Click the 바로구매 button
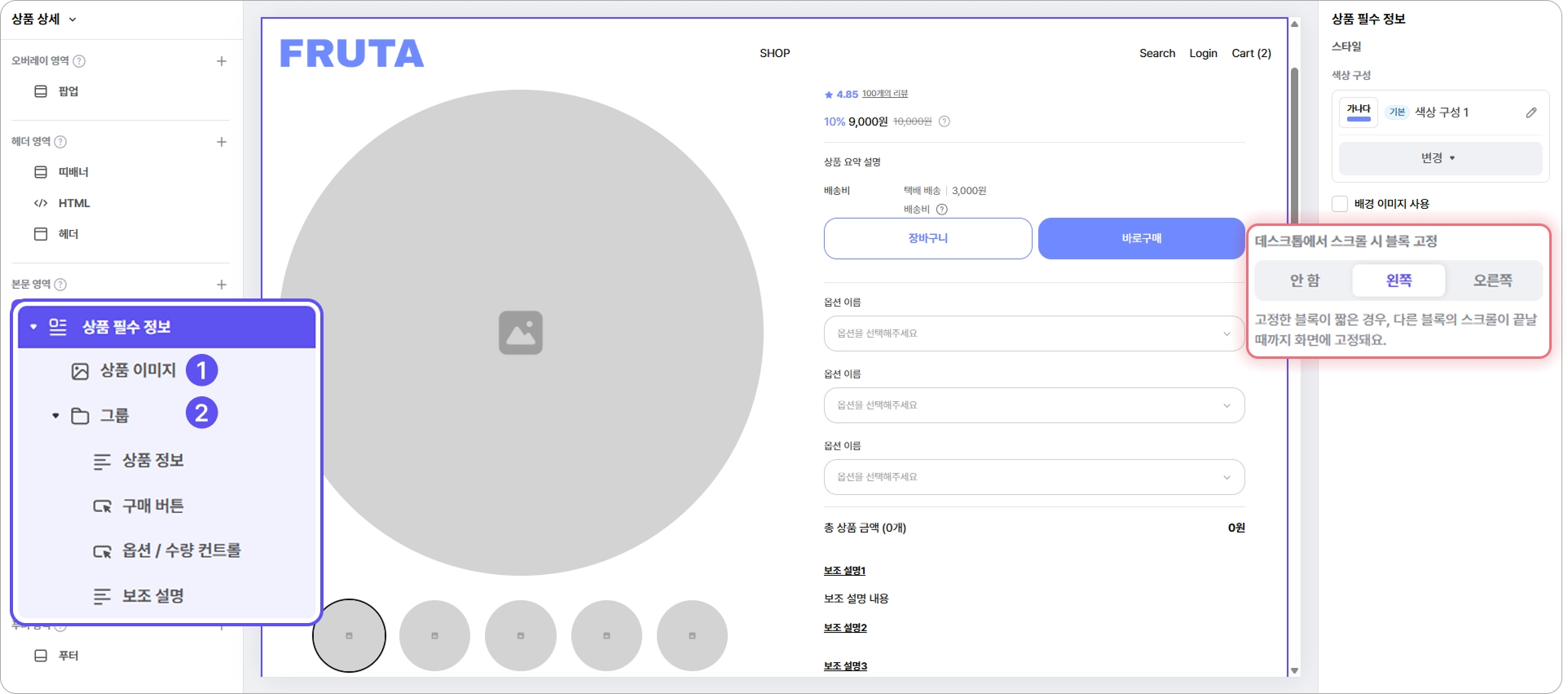The image size is (1568, 694). coord(1142,238)
